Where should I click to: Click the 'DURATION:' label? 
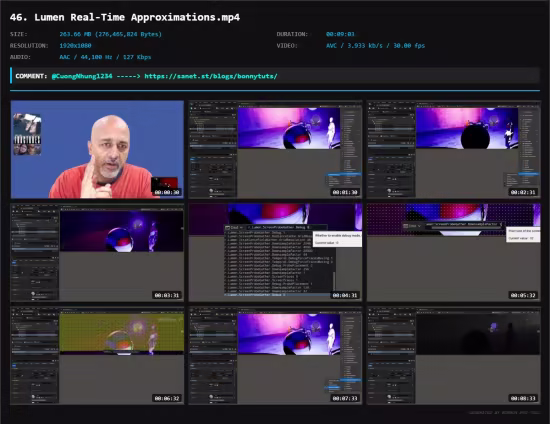pos(292,34)
